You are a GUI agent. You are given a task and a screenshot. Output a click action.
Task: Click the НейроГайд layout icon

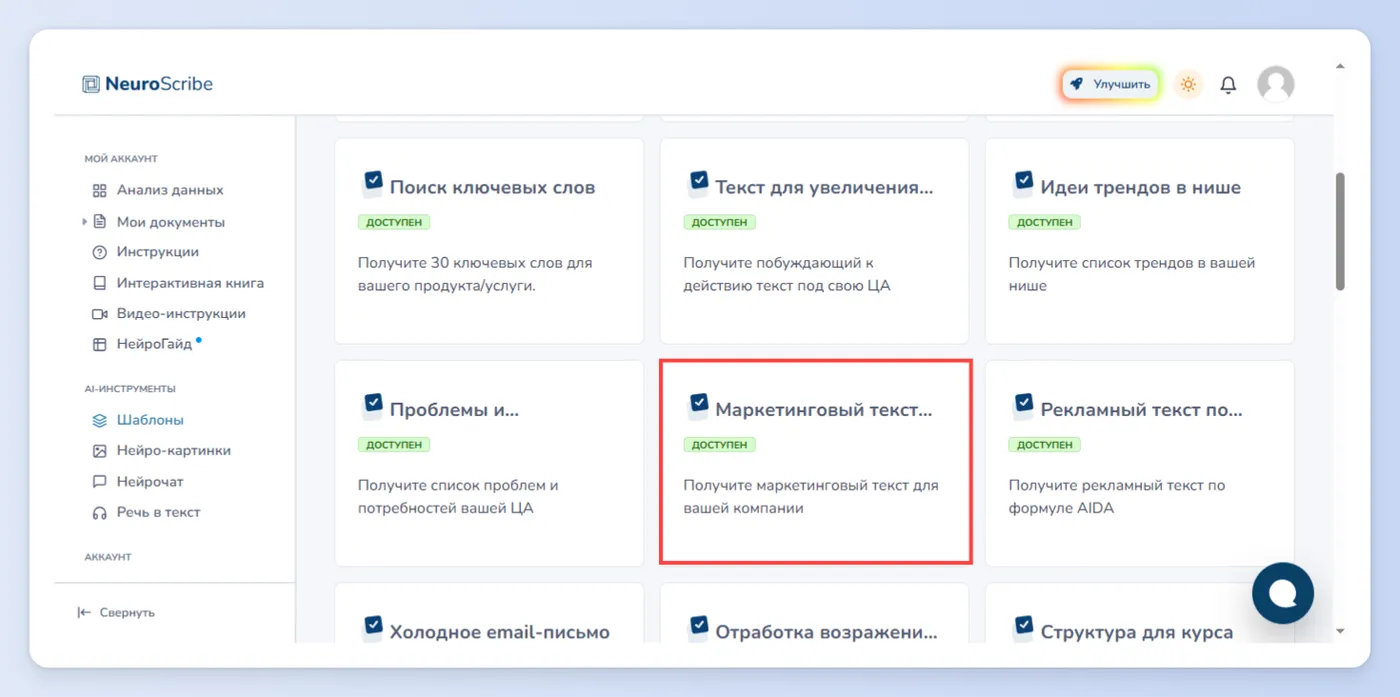pos(99,344)
